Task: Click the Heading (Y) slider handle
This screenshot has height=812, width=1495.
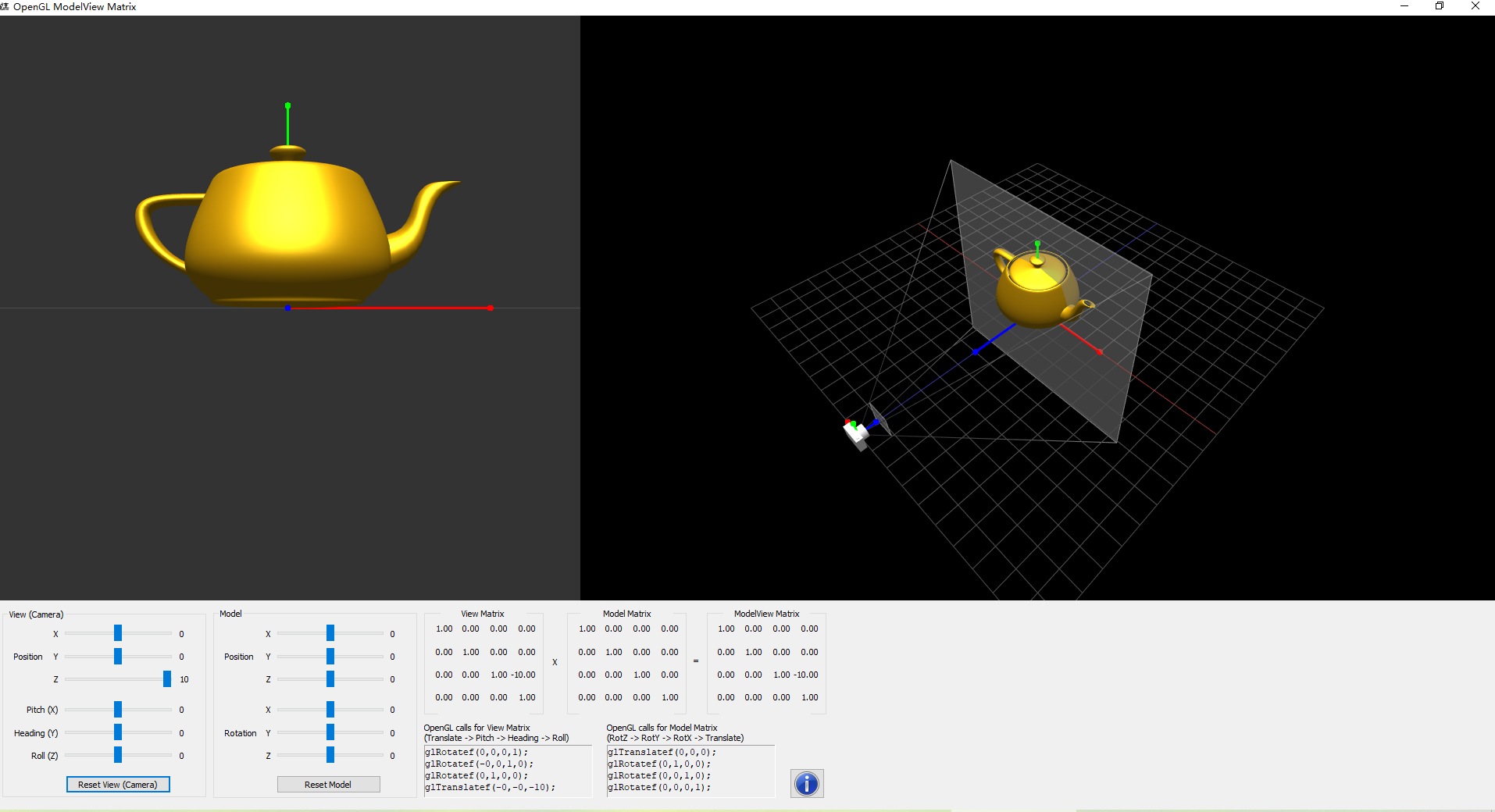Action: pos(117,732)
